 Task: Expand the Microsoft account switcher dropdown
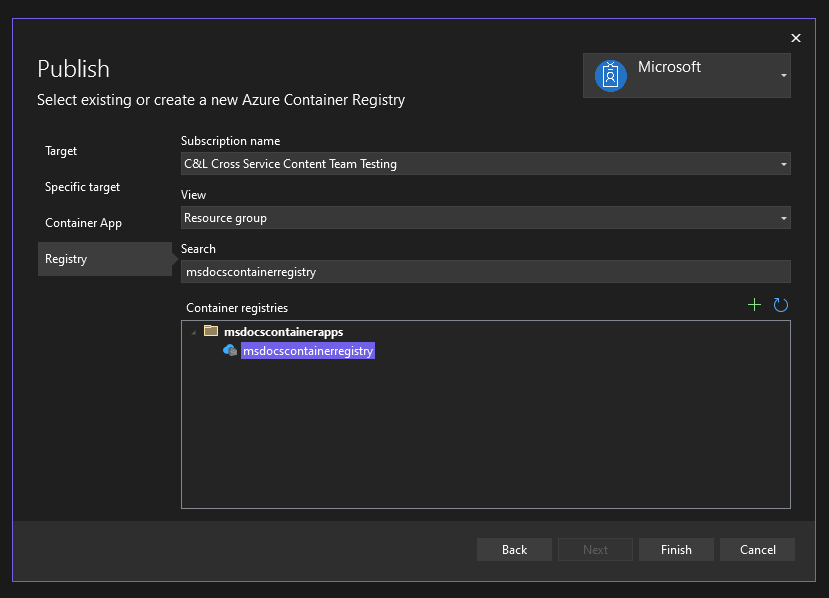[x=783, y=75]
